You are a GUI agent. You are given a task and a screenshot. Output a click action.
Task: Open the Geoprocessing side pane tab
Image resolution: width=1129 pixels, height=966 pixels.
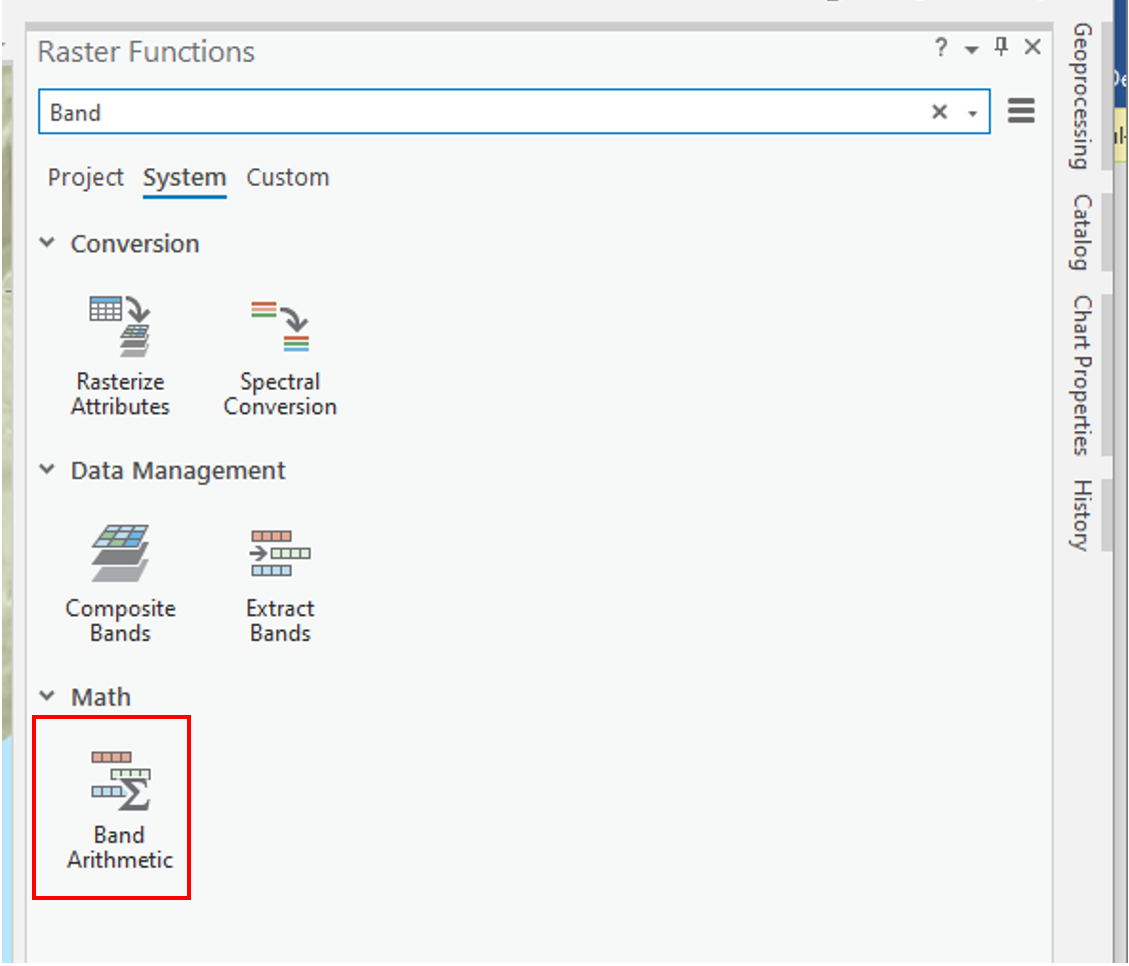1081,96
